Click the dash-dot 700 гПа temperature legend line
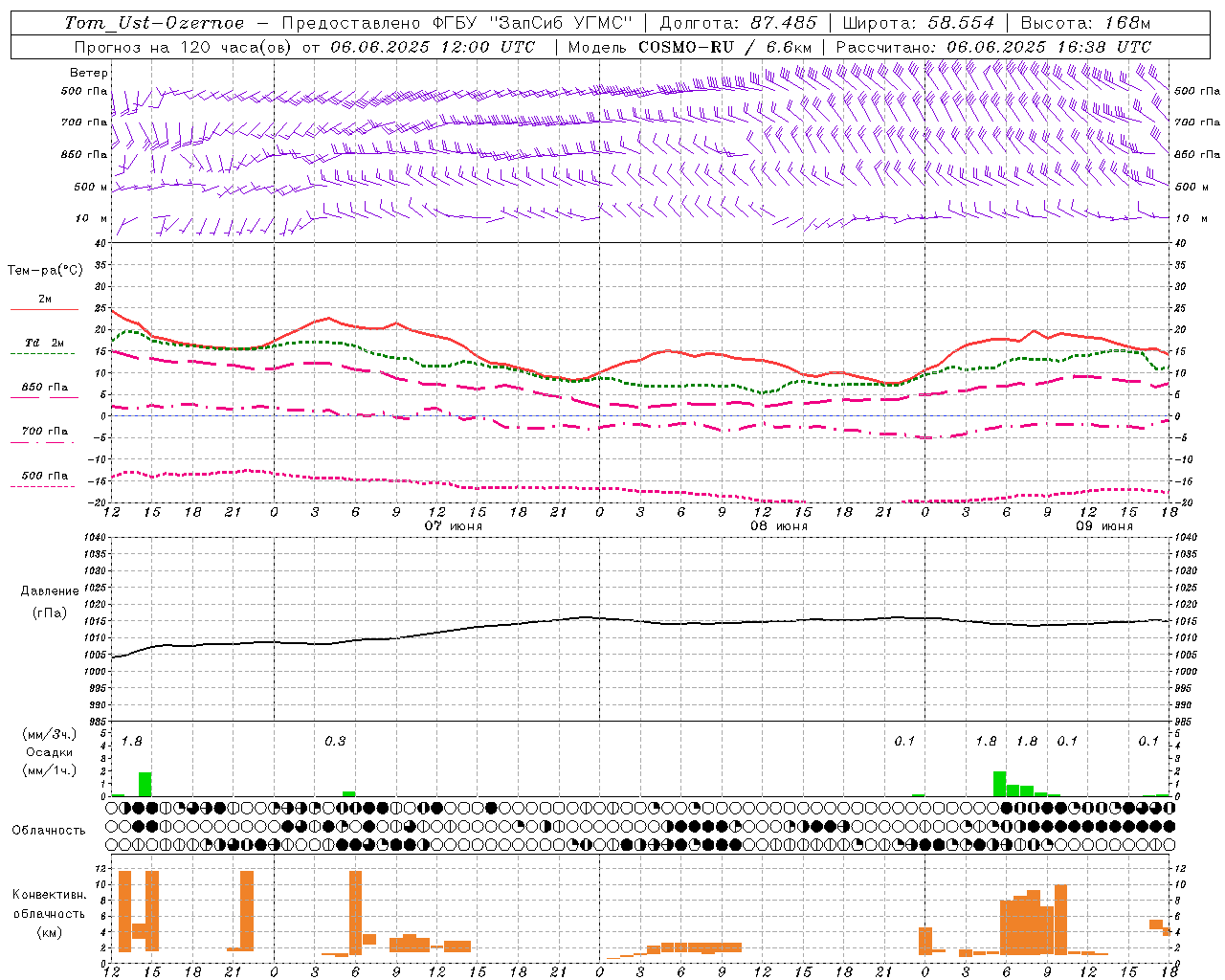This screenshot has width=1225, height=980. point(44,443)
